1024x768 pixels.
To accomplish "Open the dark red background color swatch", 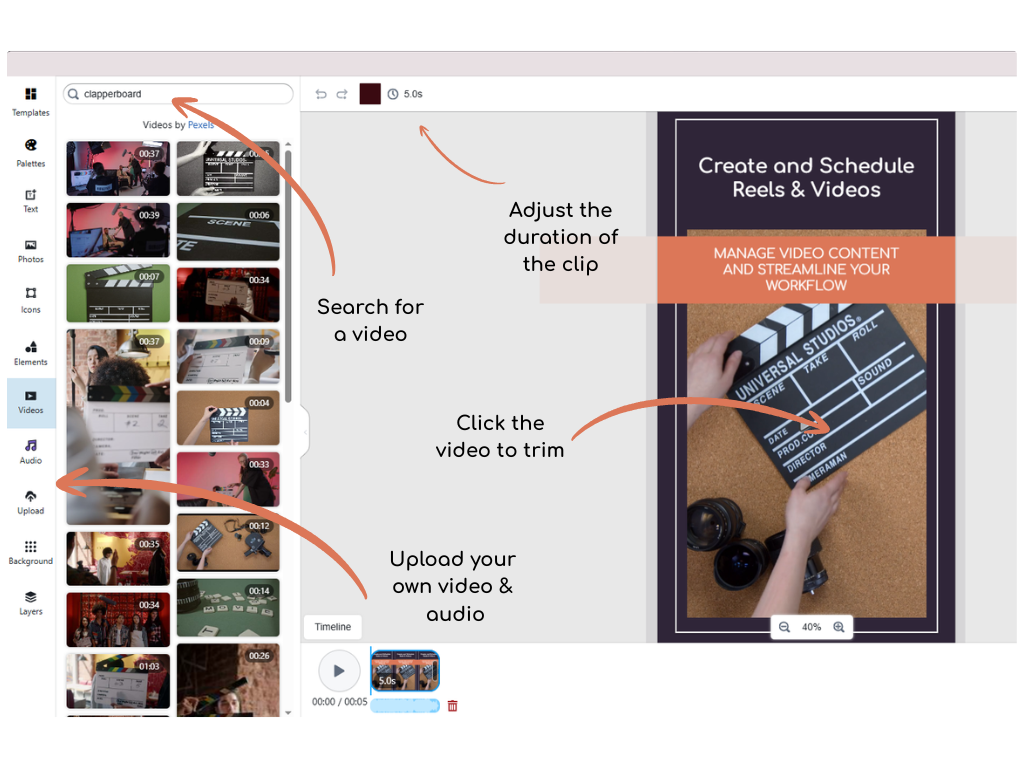I will pos(370,94).
